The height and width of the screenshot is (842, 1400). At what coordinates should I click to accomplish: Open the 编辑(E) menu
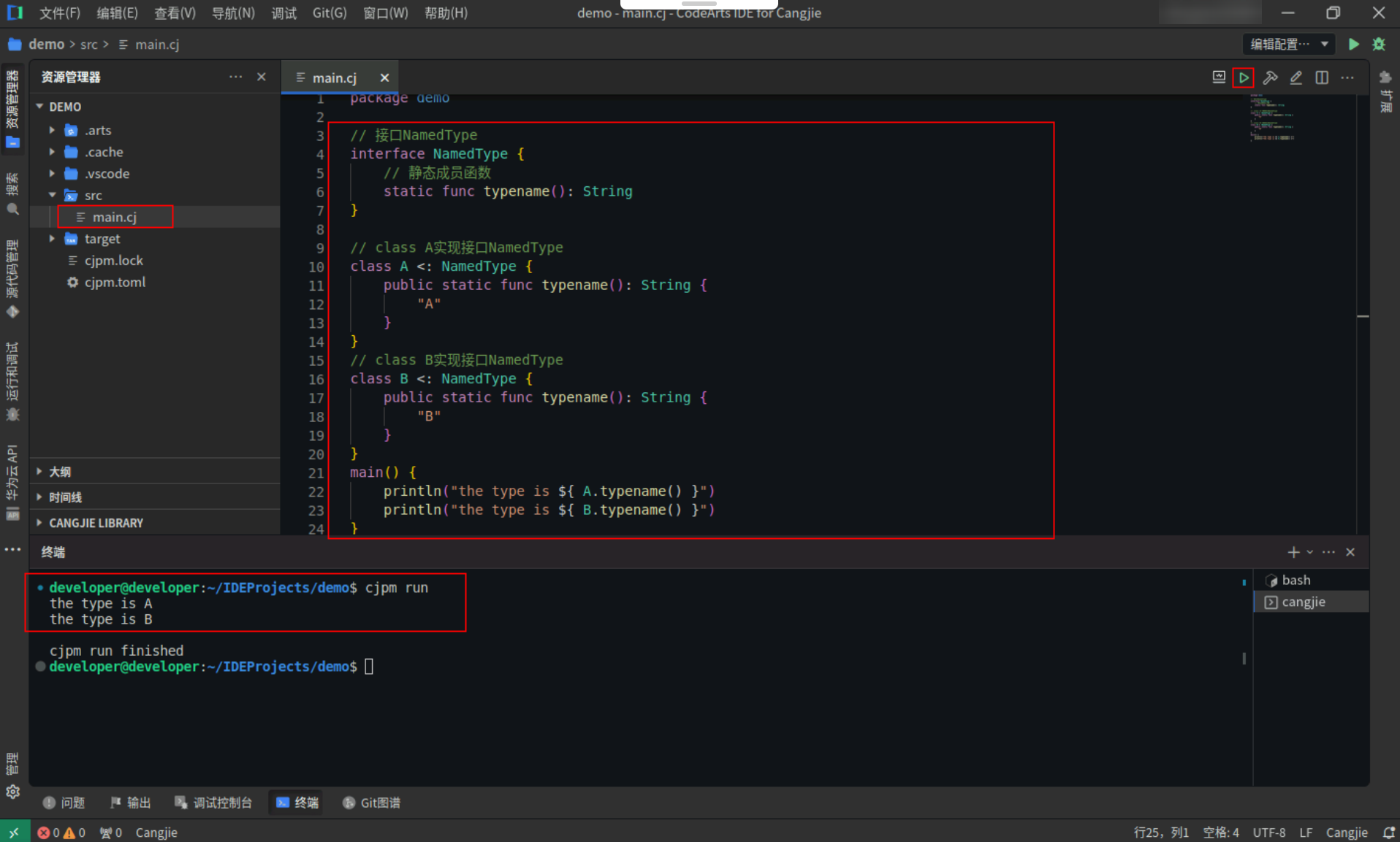point(117,13)
